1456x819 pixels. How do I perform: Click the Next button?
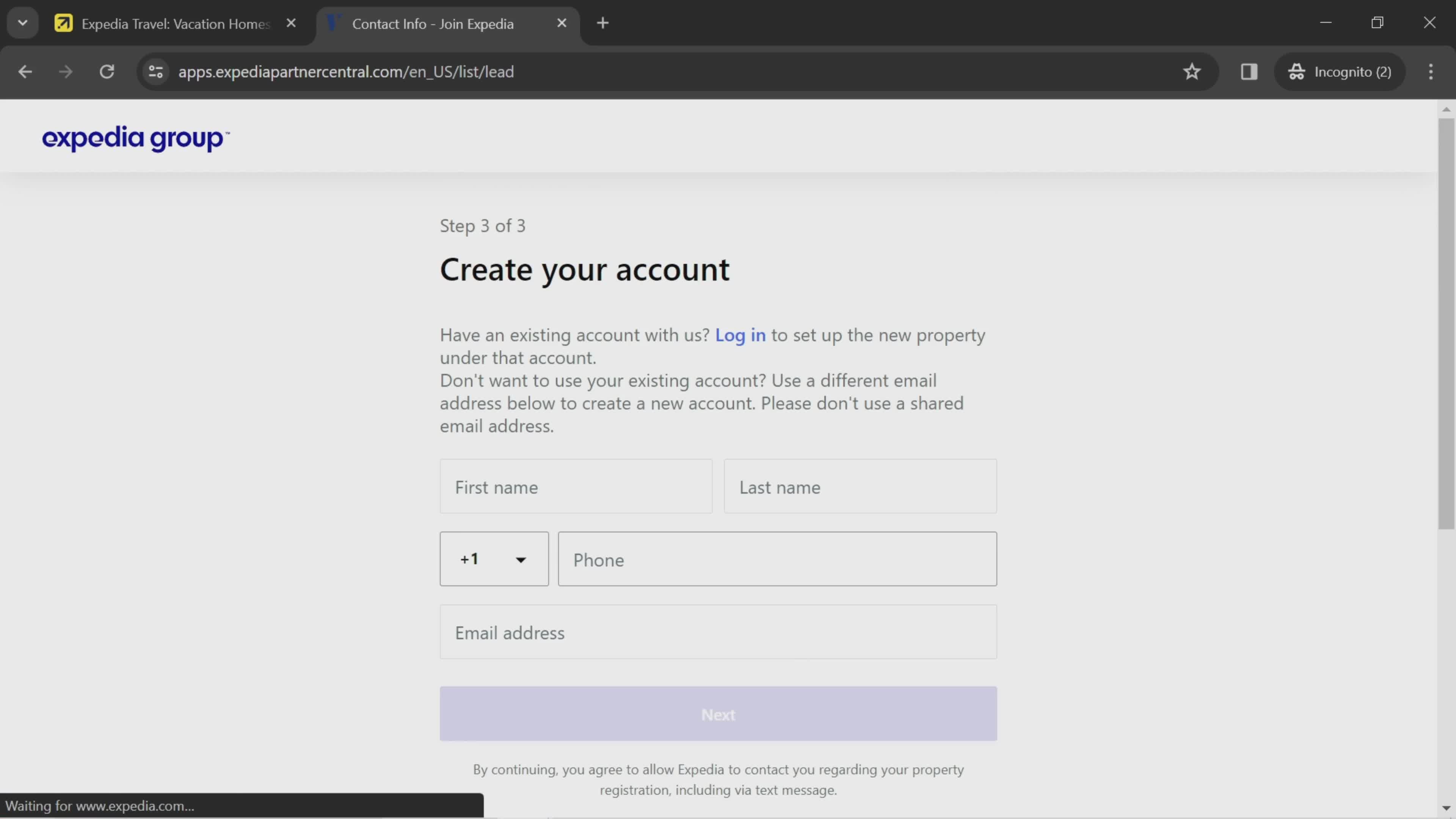point(718,714)
